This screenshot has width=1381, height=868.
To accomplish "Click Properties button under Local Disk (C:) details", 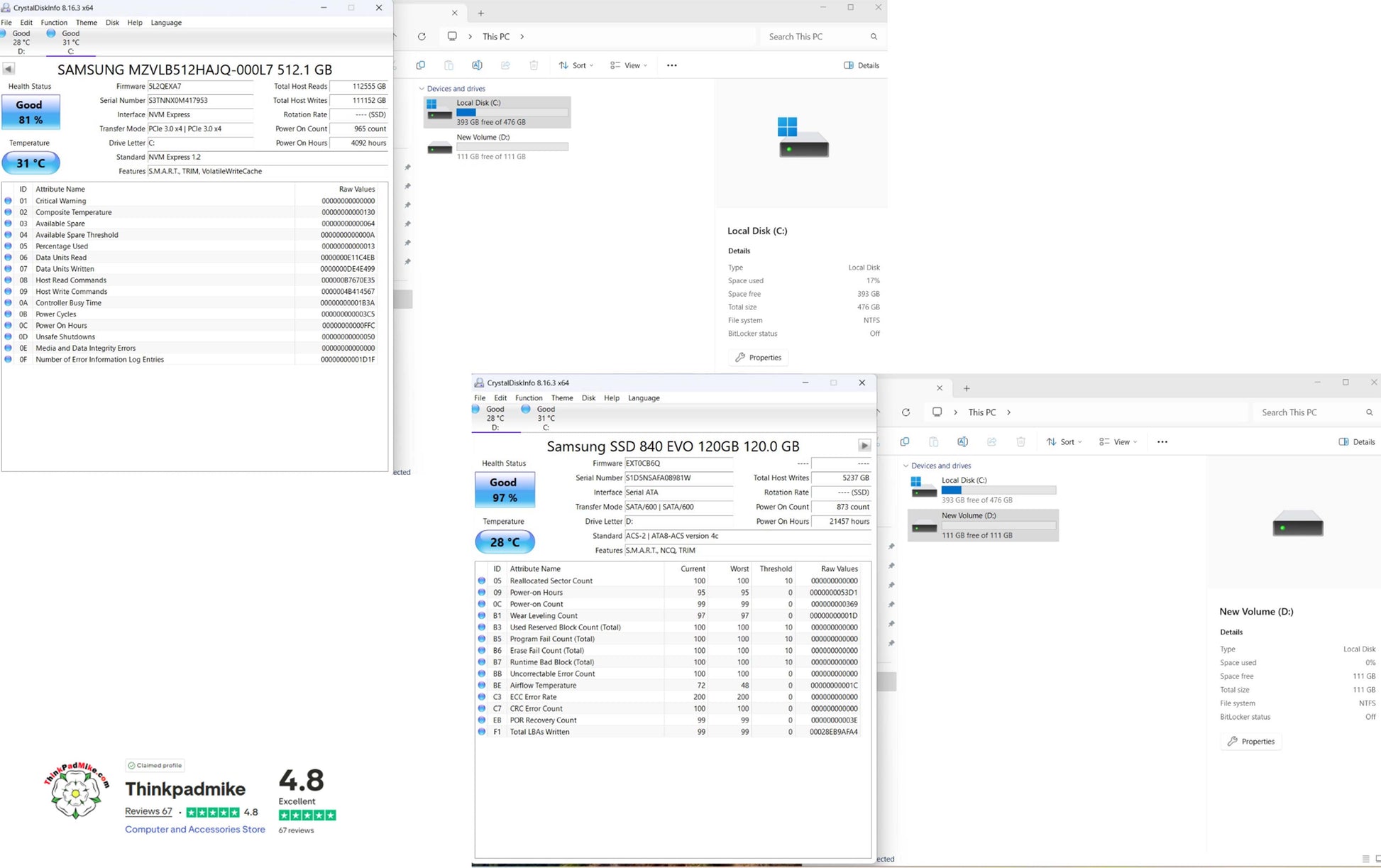I will click(x=758, y=357).
